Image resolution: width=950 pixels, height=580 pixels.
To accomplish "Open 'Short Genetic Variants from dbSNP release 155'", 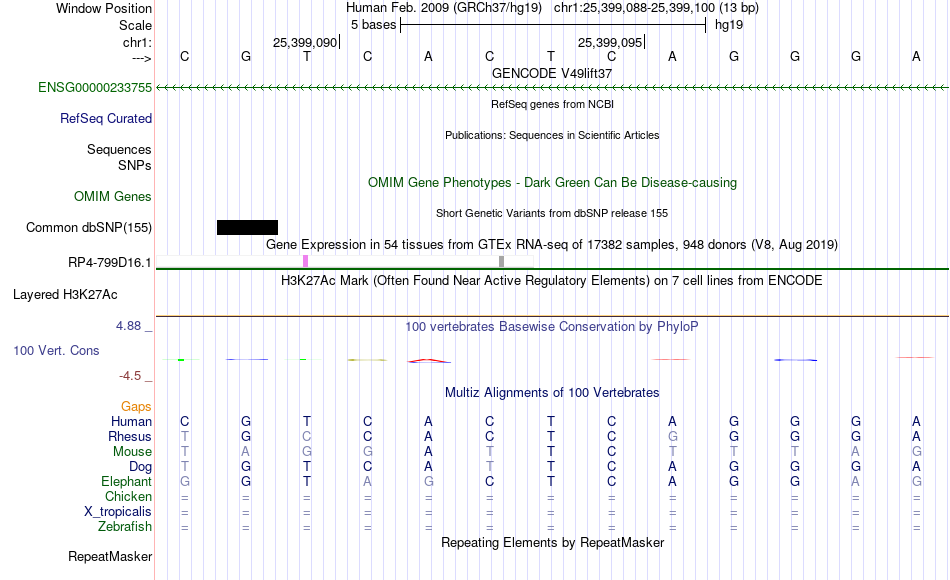I will [552, 213].
